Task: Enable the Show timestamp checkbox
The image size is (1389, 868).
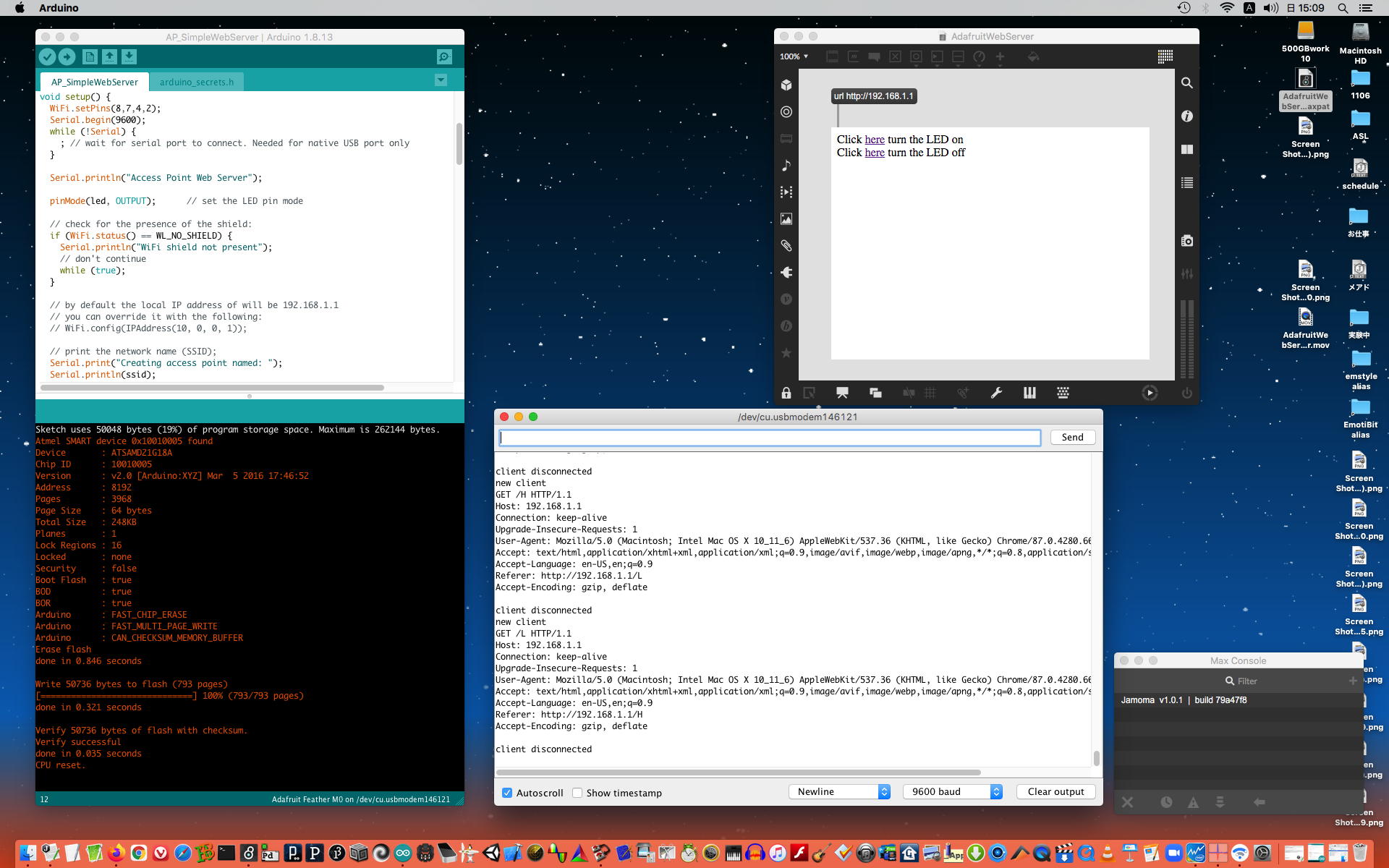Action: click(x=577, y=793)
